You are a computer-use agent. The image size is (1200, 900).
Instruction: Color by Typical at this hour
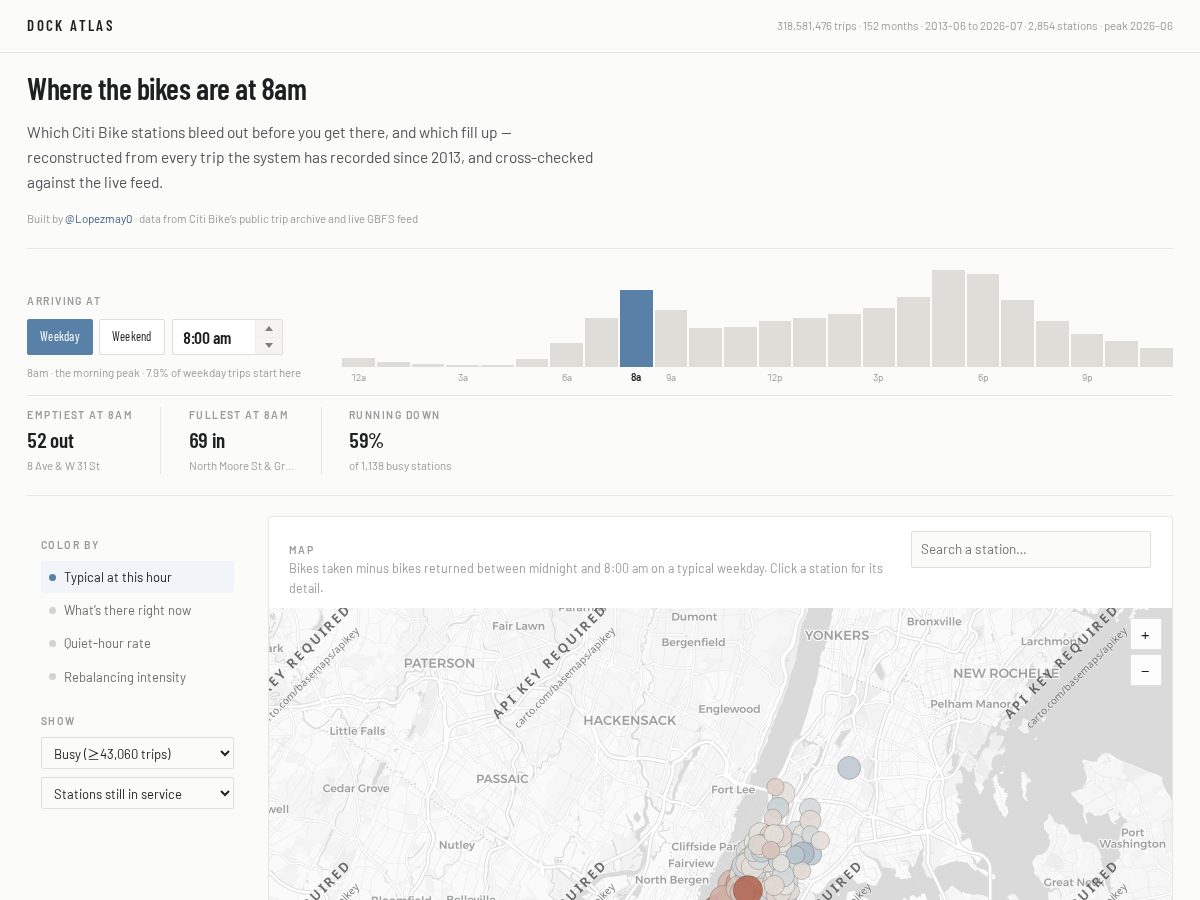tap(137, 577)
